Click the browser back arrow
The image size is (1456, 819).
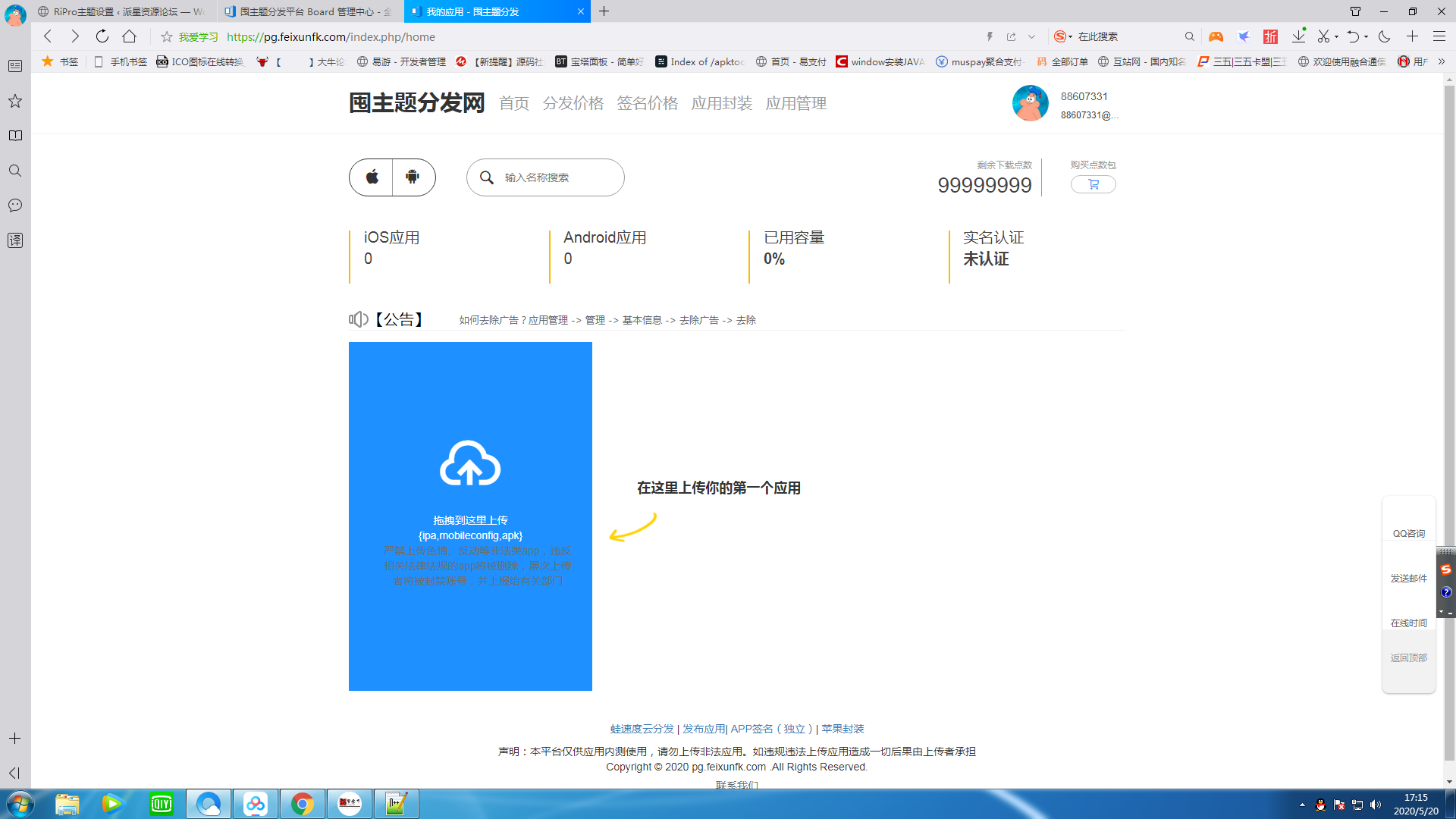coord(48,36)
